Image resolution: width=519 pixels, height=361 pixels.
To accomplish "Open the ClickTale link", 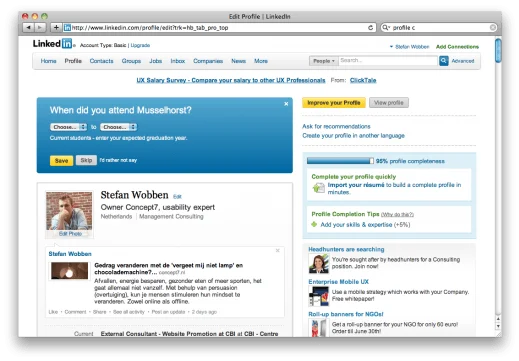I will coord(363,80).
